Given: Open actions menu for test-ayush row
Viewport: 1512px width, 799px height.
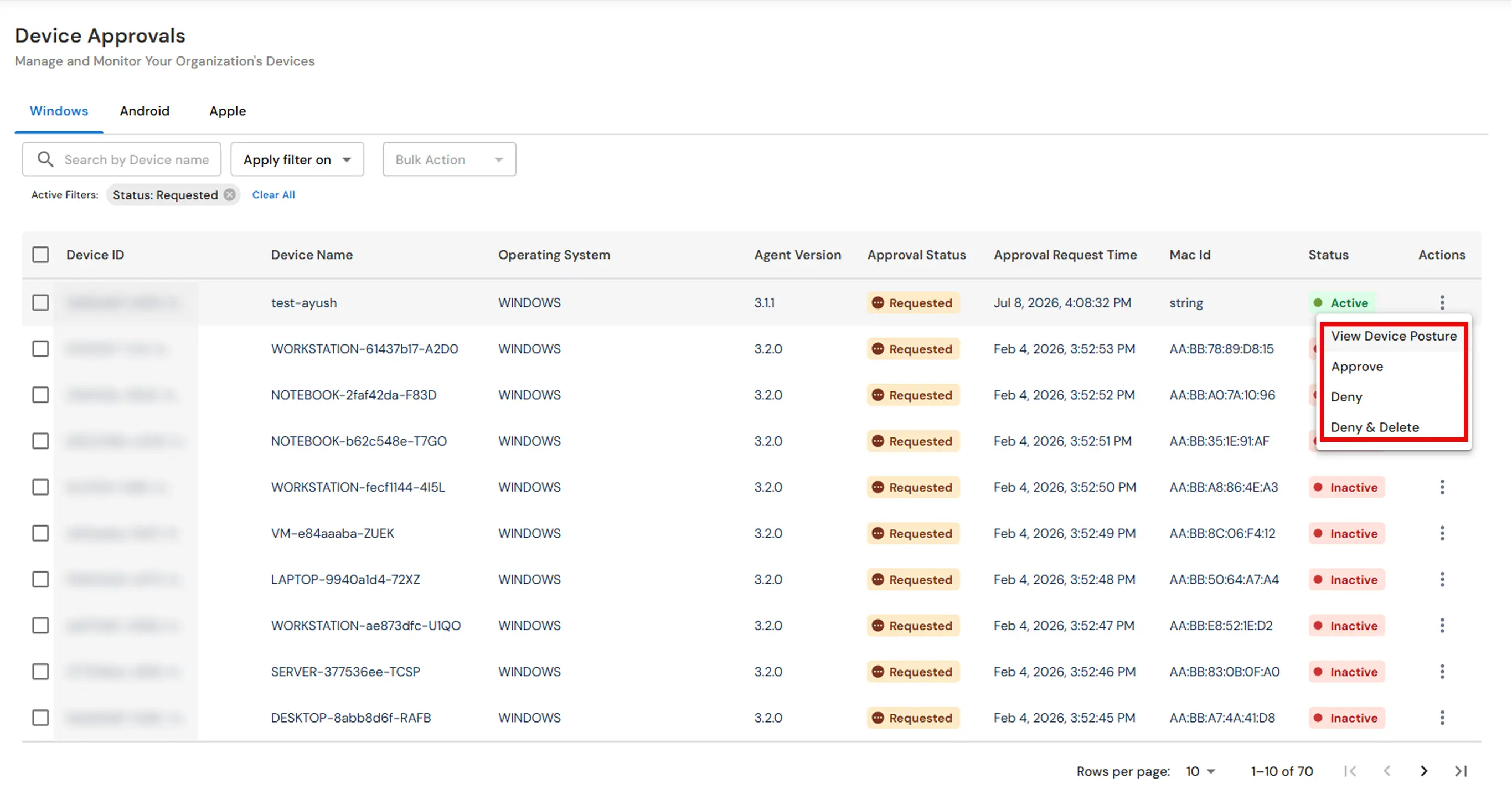Looking at the screenshot, I should [1442, 302].
